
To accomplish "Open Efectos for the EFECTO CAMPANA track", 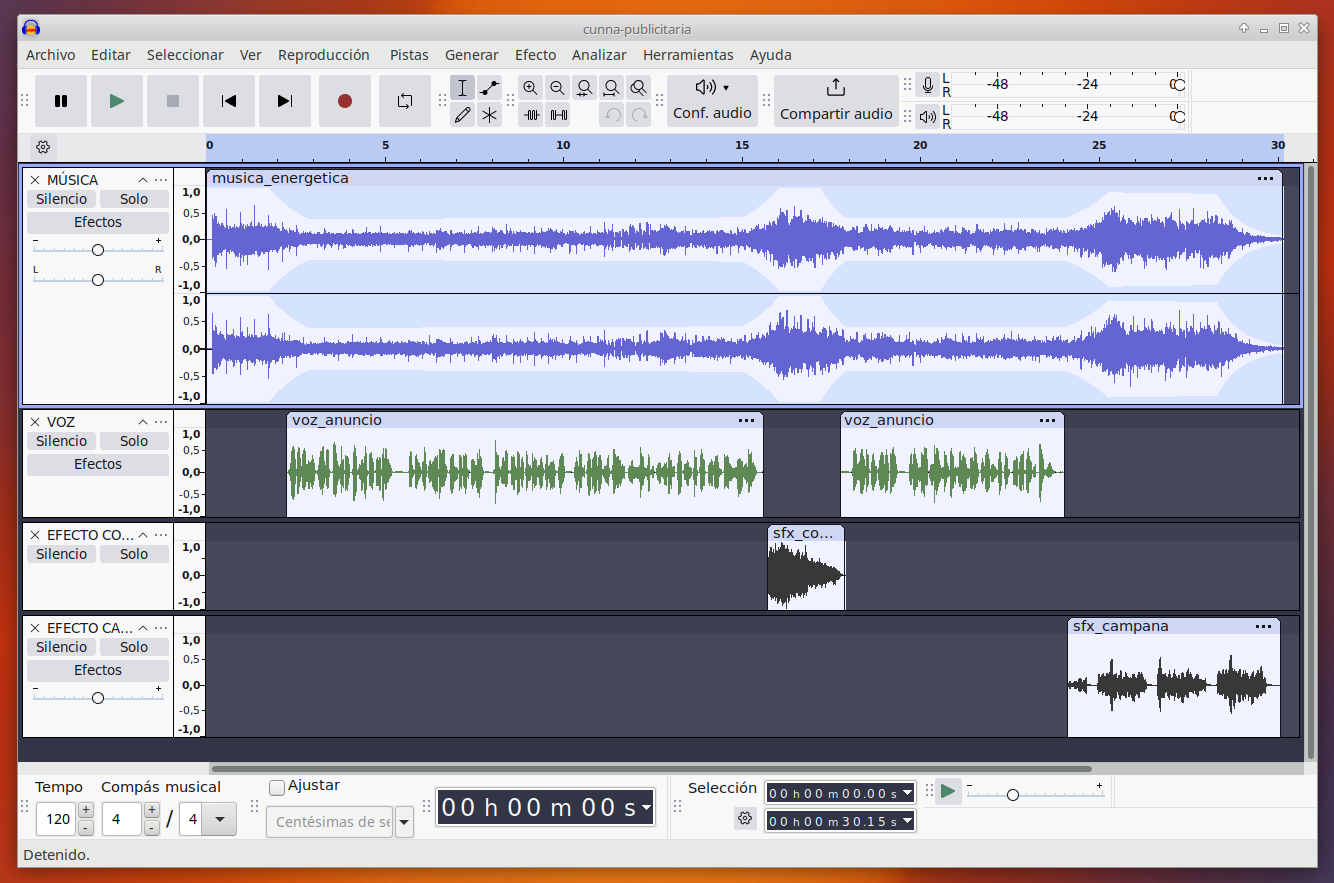I will pyautogui.click(x=98, y=670).
